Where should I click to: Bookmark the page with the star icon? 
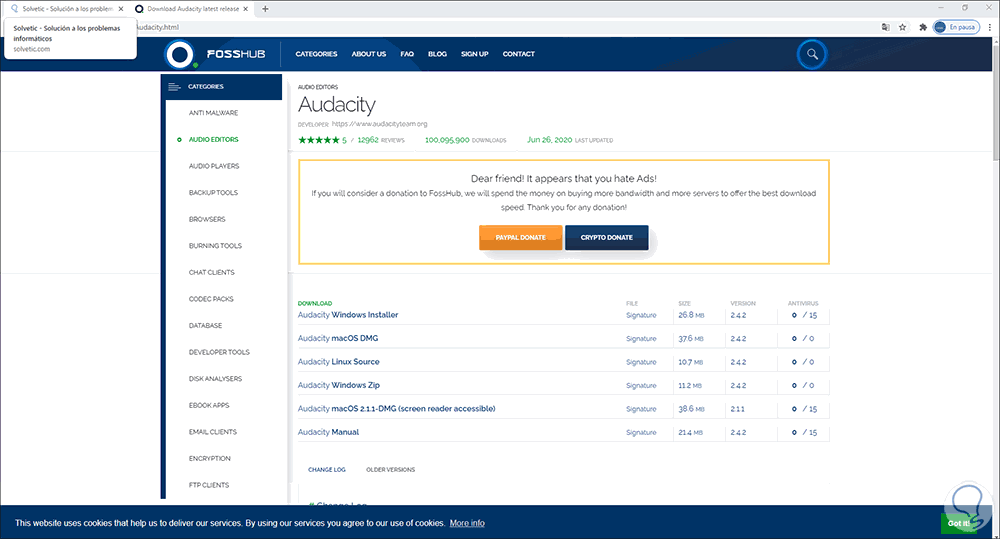tap(902, 27)
